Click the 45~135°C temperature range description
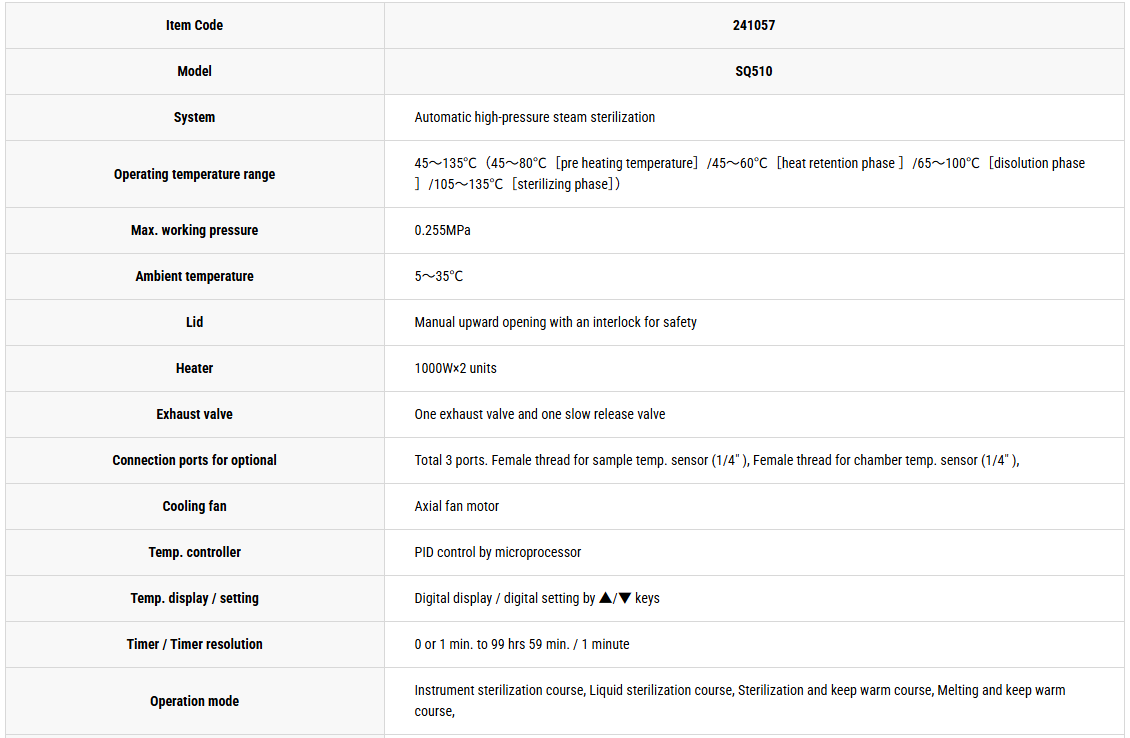Image resolution: width=1130 pixels, height=738 pixels. click(x=749, y=174)
